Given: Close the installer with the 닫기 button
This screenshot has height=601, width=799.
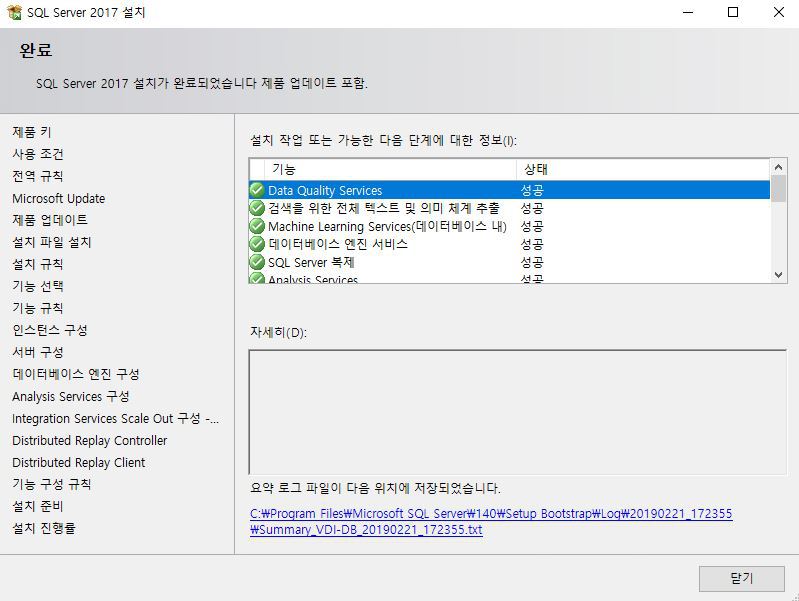Looking at the screenshot, I should [741, 579].
